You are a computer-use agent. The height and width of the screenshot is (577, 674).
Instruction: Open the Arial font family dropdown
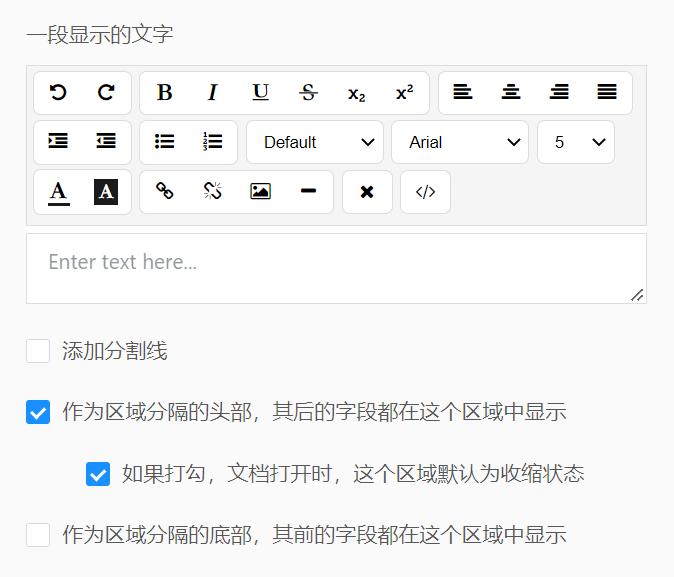coord(460,142)
